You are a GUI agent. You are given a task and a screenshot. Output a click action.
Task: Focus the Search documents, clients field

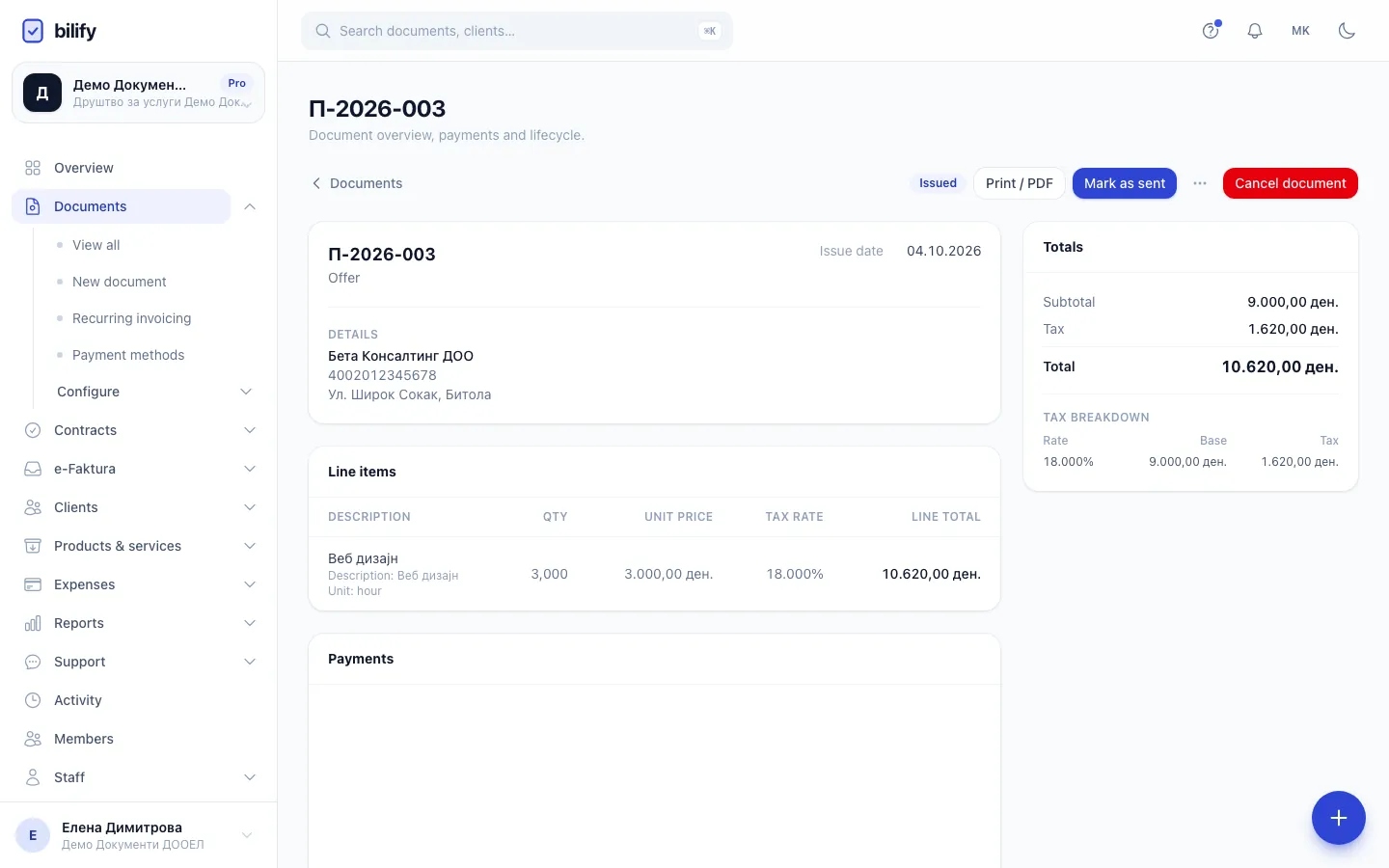pyautogui.click(x=517, y=31)
